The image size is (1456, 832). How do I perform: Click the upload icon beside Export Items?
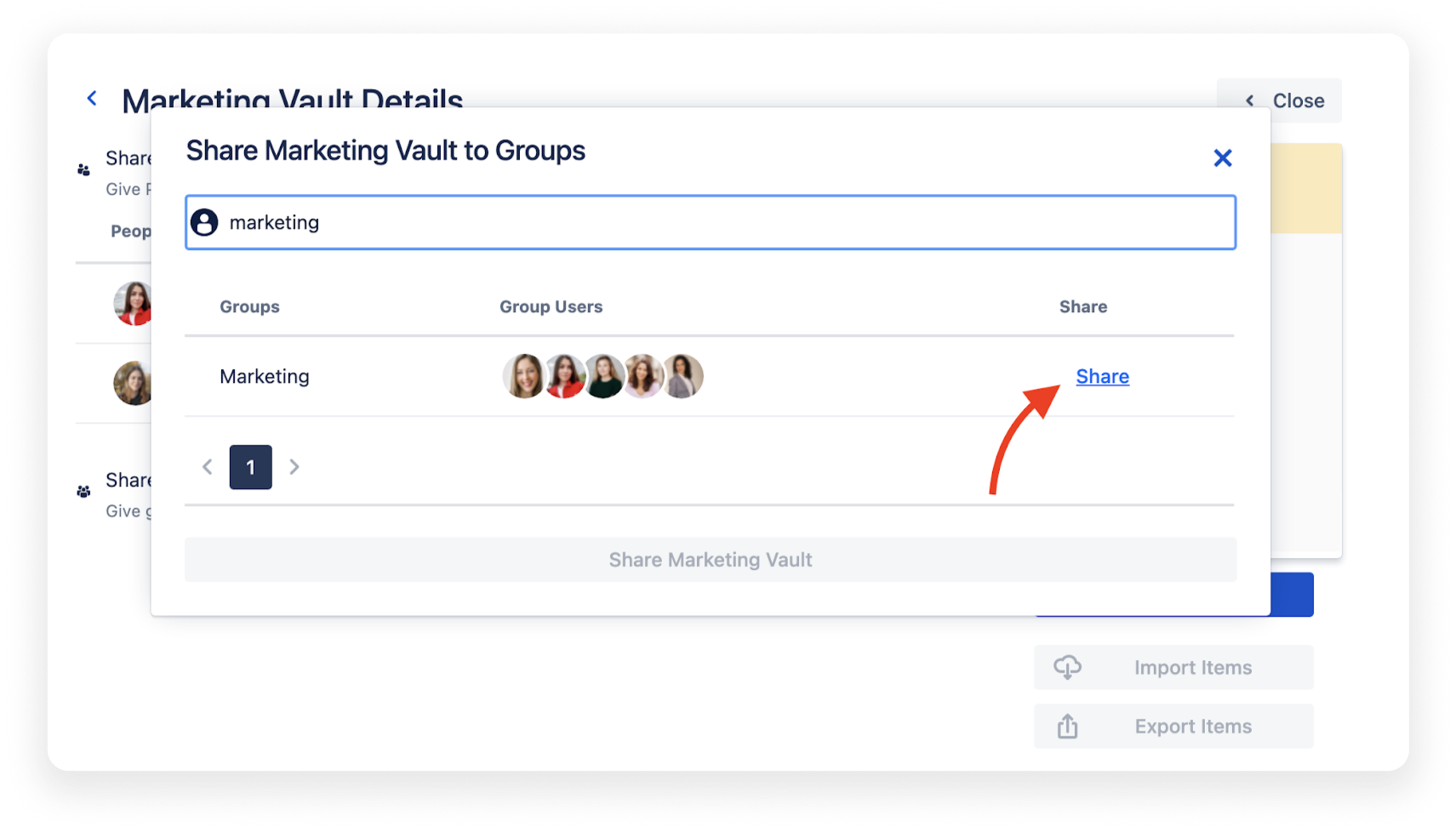tap(1069, 726)
